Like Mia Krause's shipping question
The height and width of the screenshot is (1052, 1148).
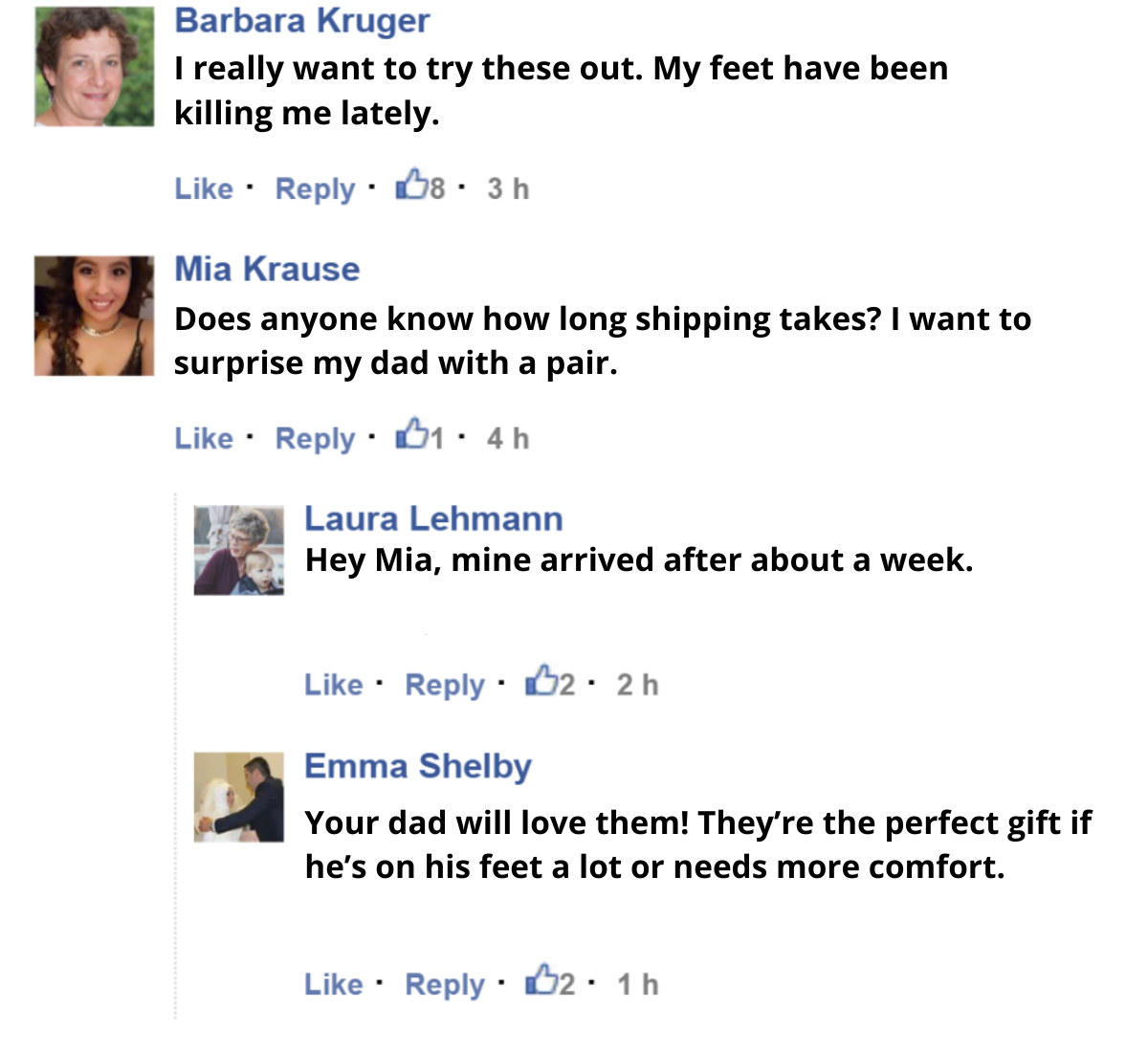[204, 438]
